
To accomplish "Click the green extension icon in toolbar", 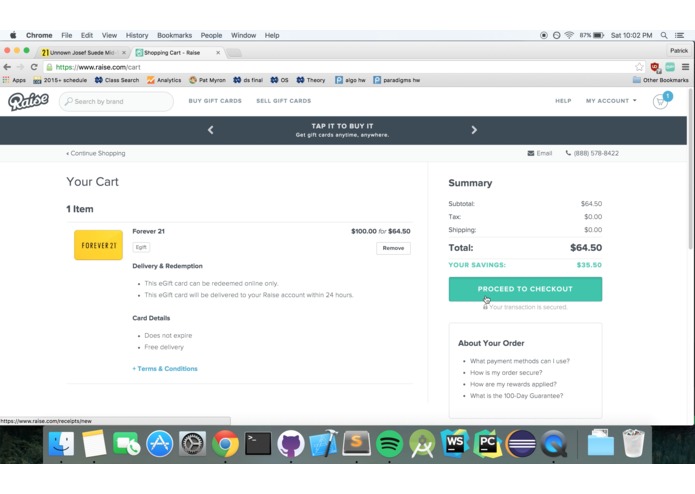I will pyautogui.click(x=670, y=67).
